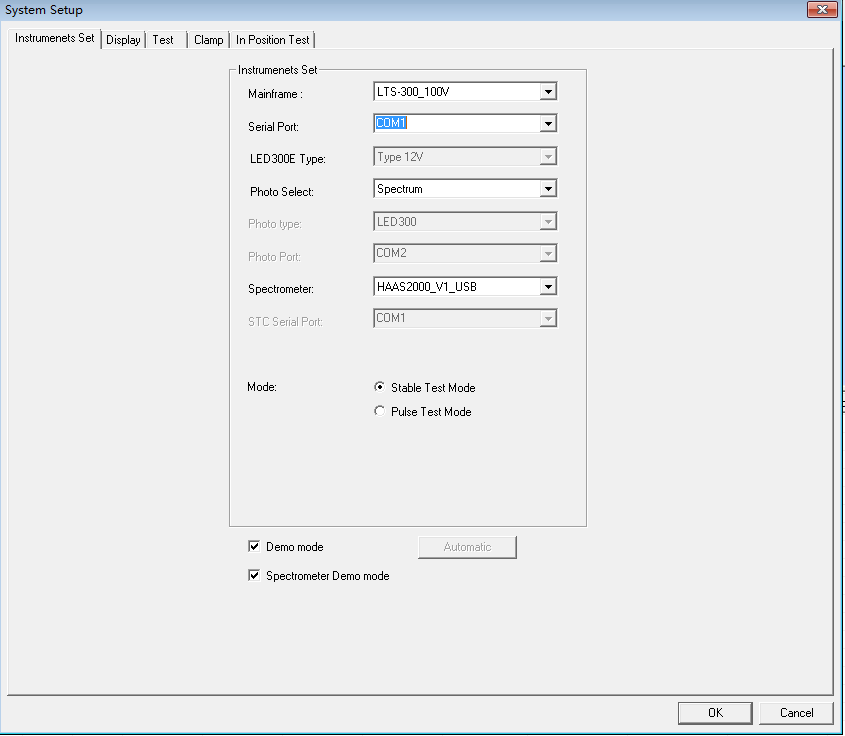The width and height of the screenshot is (845, 736).
Task: Toggle Spectrometer Demo mode checkbox
Action: 254,576
